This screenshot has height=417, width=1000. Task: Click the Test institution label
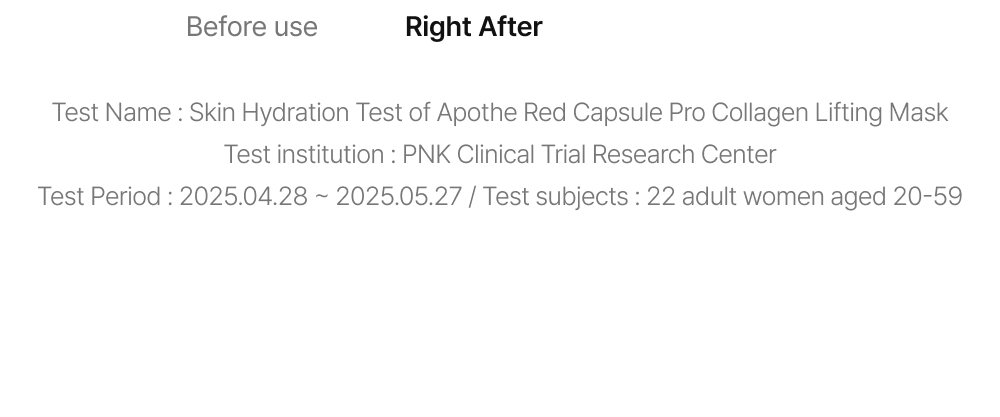click(x=304, y=155)
